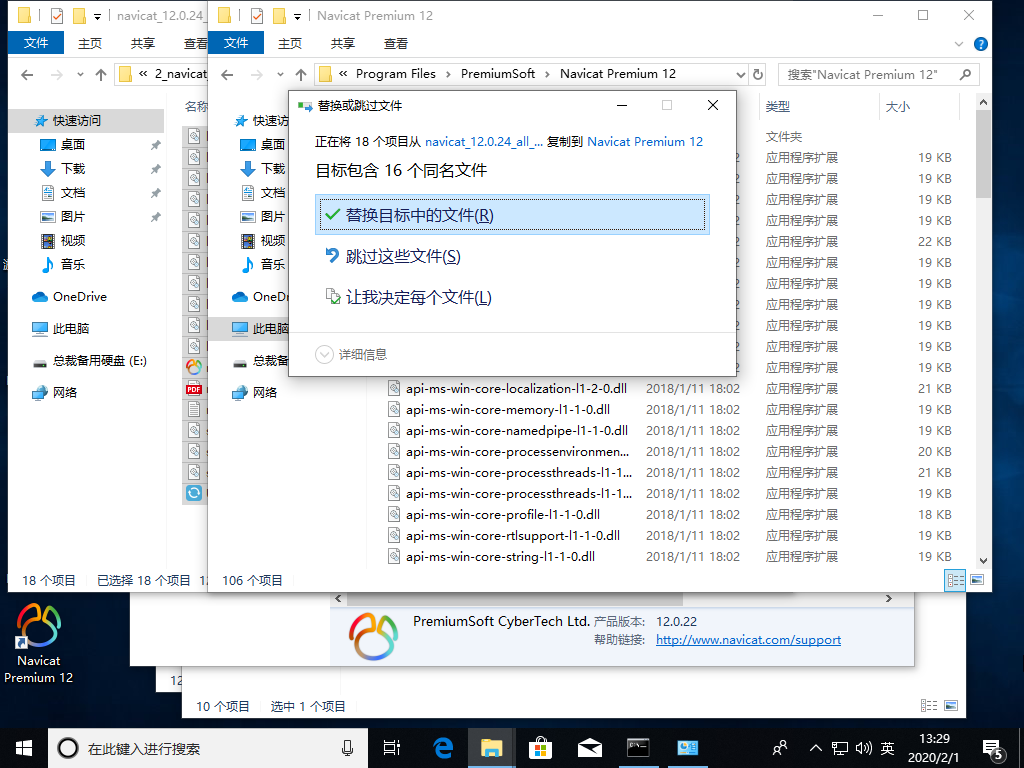
Task: Open Task View on taskbar
Action: pyautogui.click(x=392, y=748)
